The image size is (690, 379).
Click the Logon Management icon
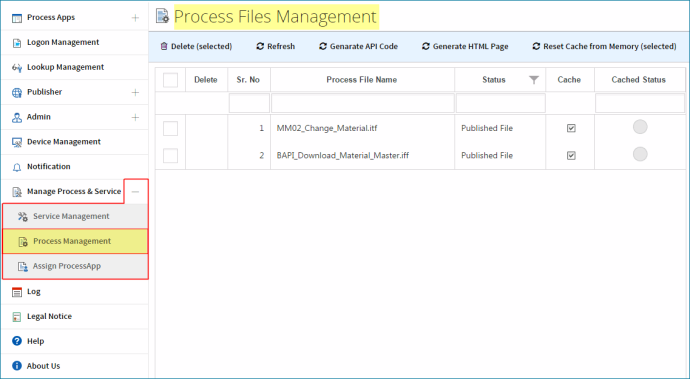pyautogui.click(x=17, y=43)
